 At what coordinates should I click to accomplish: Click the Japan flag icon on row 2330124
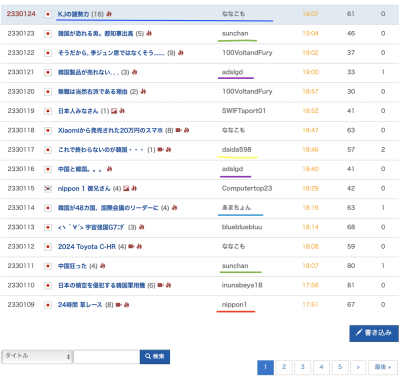point(48,14)
